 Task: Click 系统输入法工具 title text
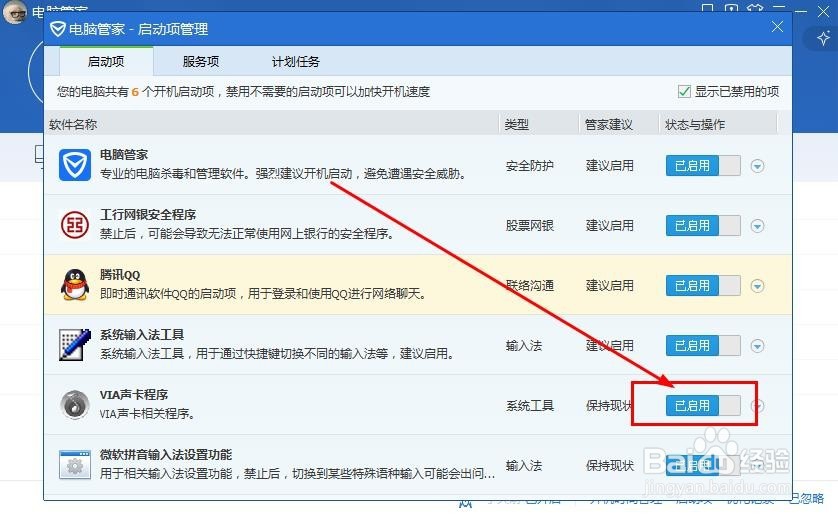click(x=142, y=335)
